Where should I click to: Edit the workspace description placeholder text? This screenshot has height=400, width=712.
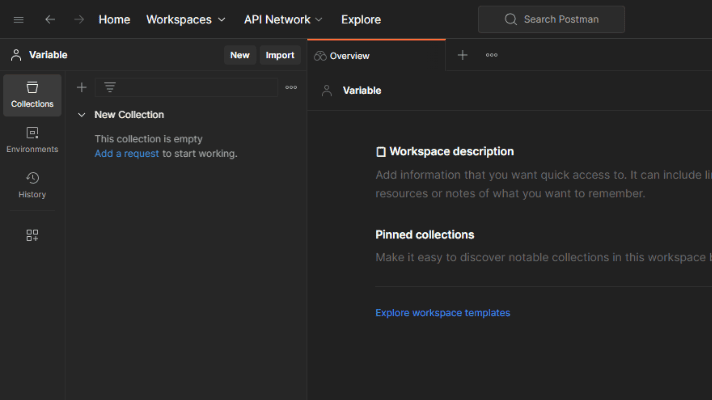pos(544,184)
